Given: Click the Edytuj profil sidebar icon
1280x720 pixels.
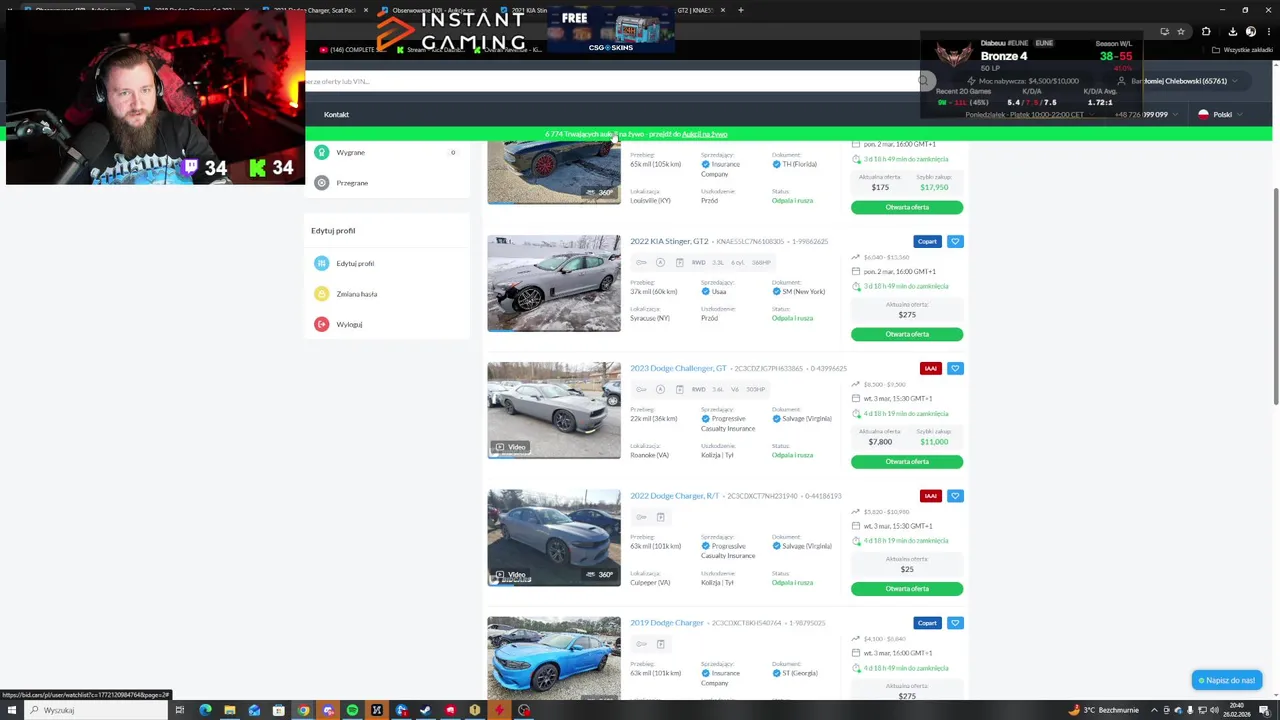Looking at the screenshot, I should click(x=321, y=263).
